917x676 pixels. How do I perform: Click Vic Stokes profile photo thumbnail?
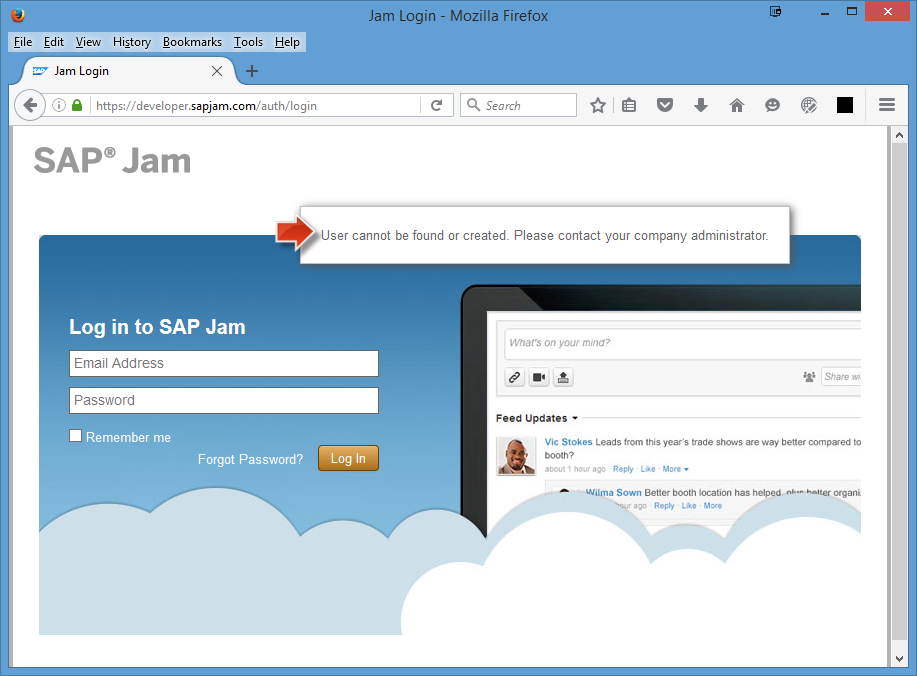point(516,456)
